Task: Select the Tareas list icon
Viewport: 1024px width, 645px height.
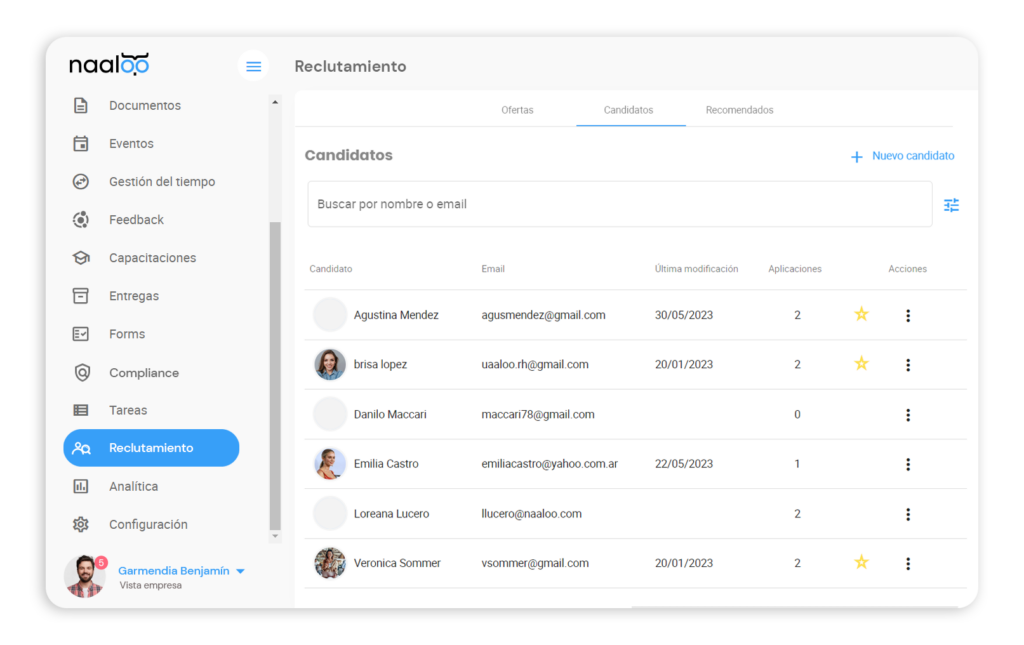Action: coord(80,410)
